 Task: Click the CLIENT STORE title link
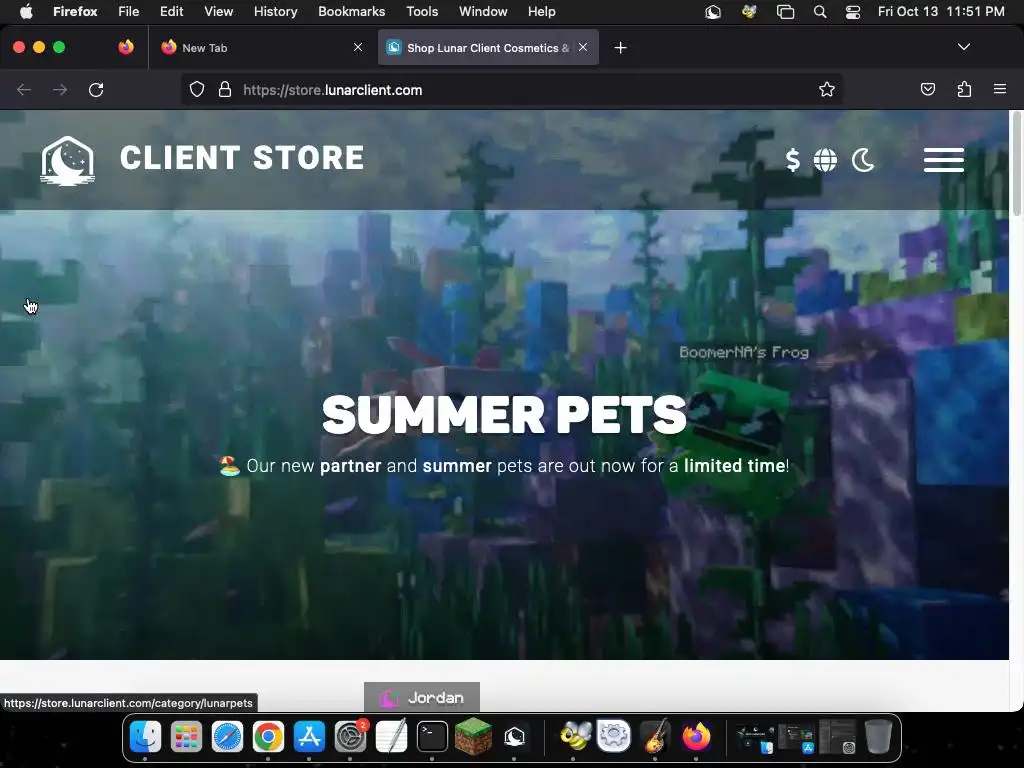click(242, 158)
